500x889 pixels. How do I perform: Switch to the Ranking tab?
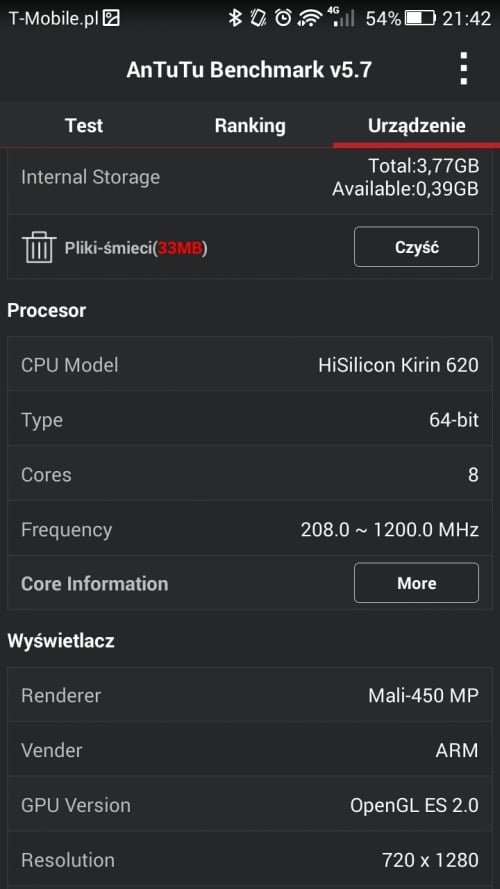[x=250, y=125]
